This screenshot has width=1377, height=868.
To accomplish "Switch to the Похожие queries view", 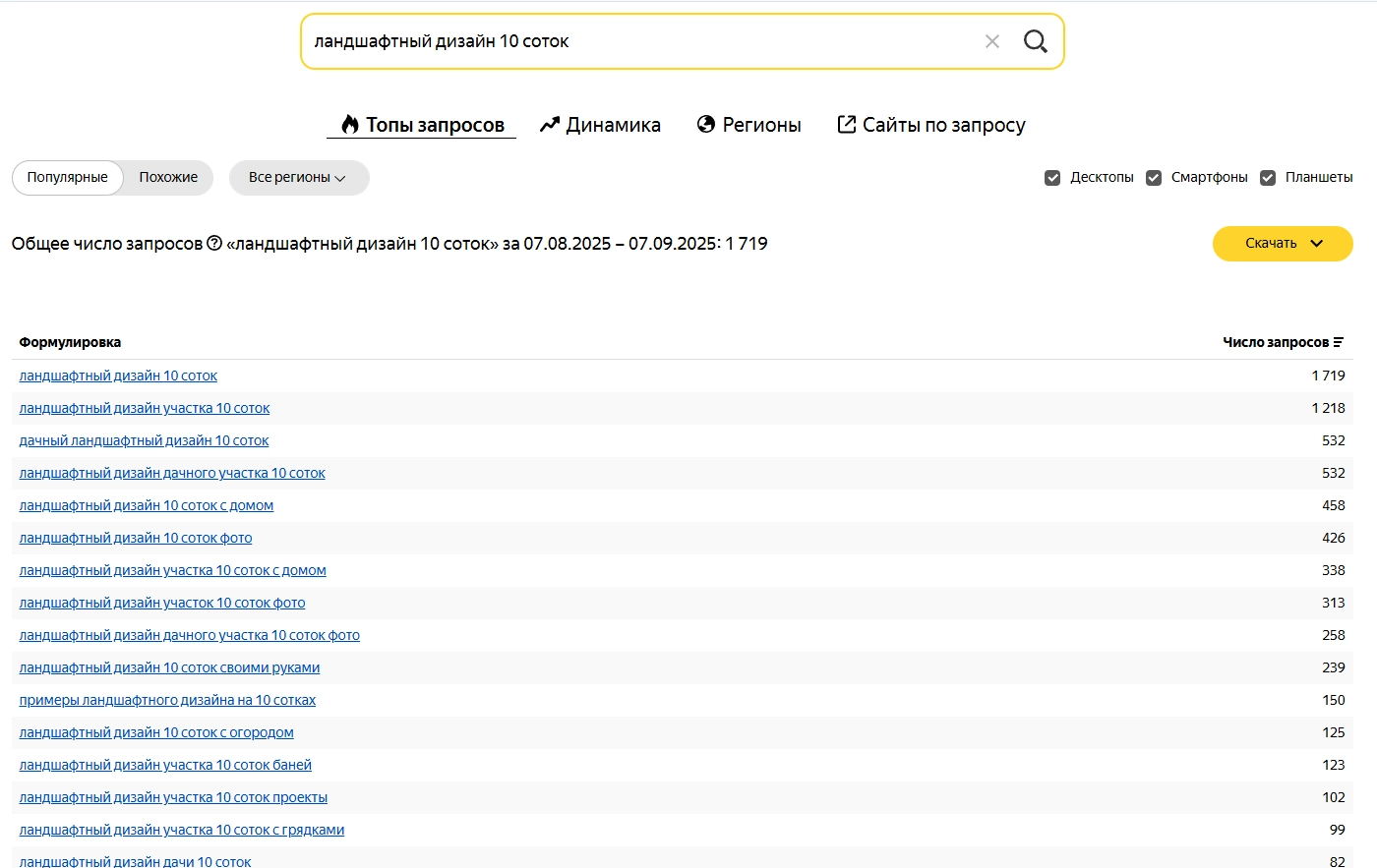I will pyautogui.click(x=168, y=178).
